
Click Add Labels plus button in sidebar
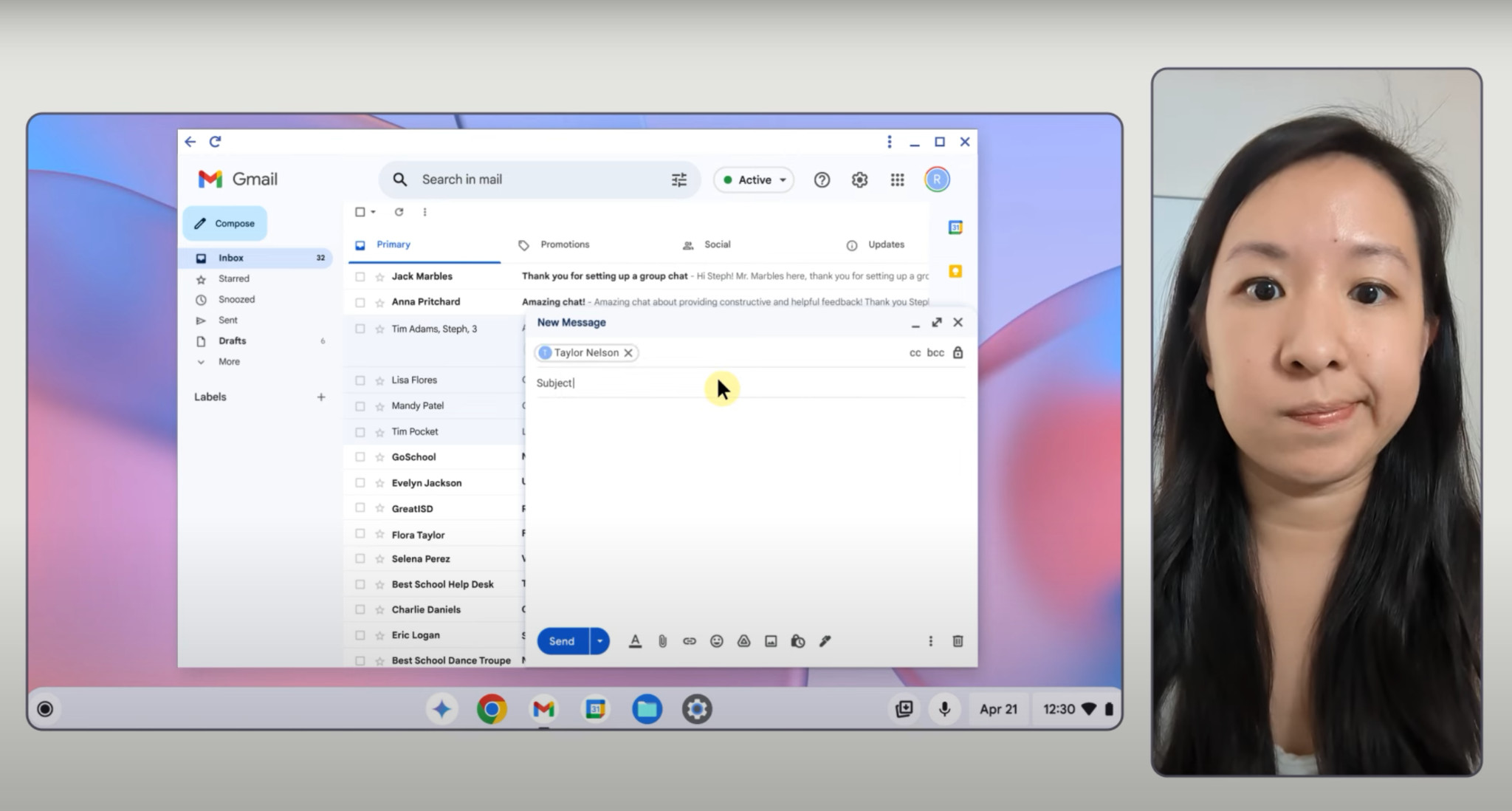(322, 396)
